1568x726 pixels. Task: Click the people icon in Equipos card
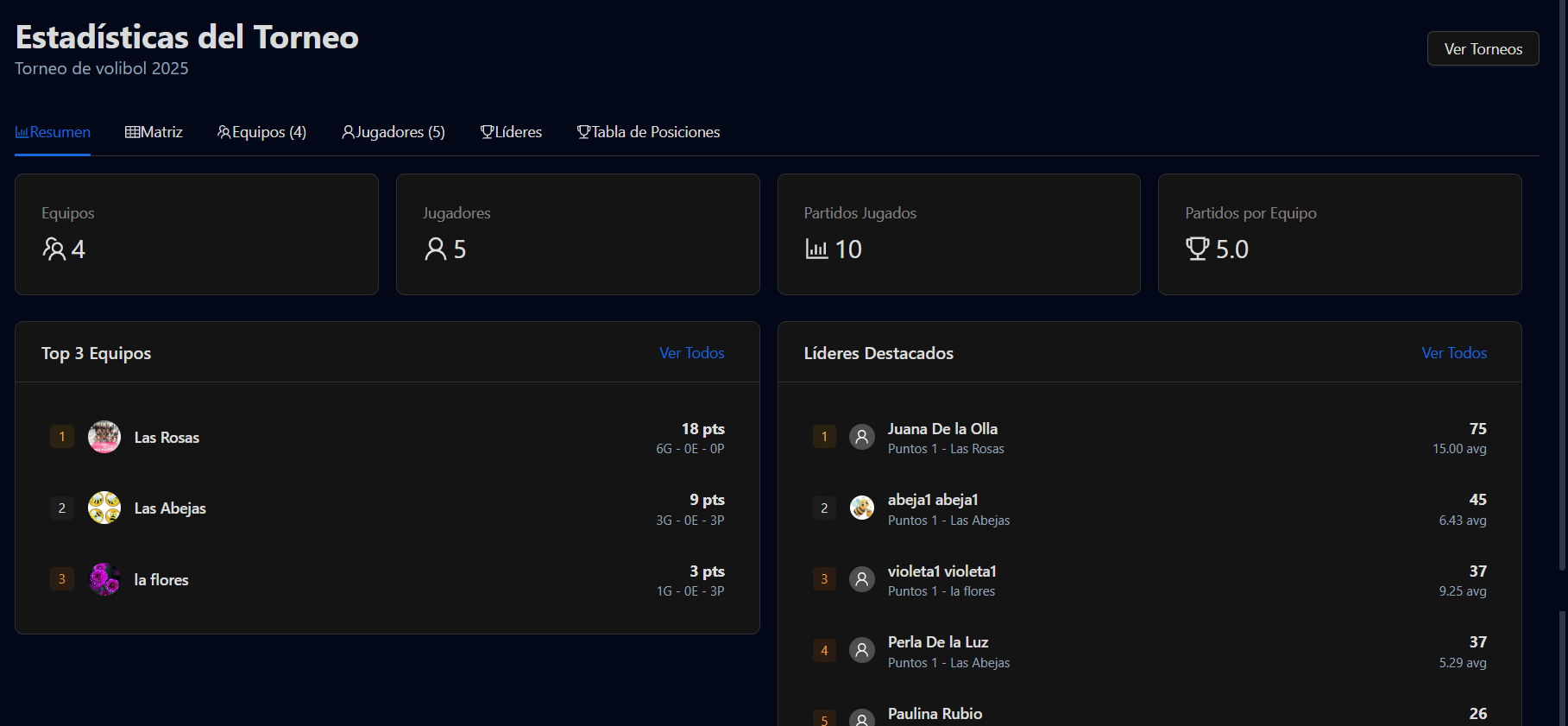click(54, 249)
